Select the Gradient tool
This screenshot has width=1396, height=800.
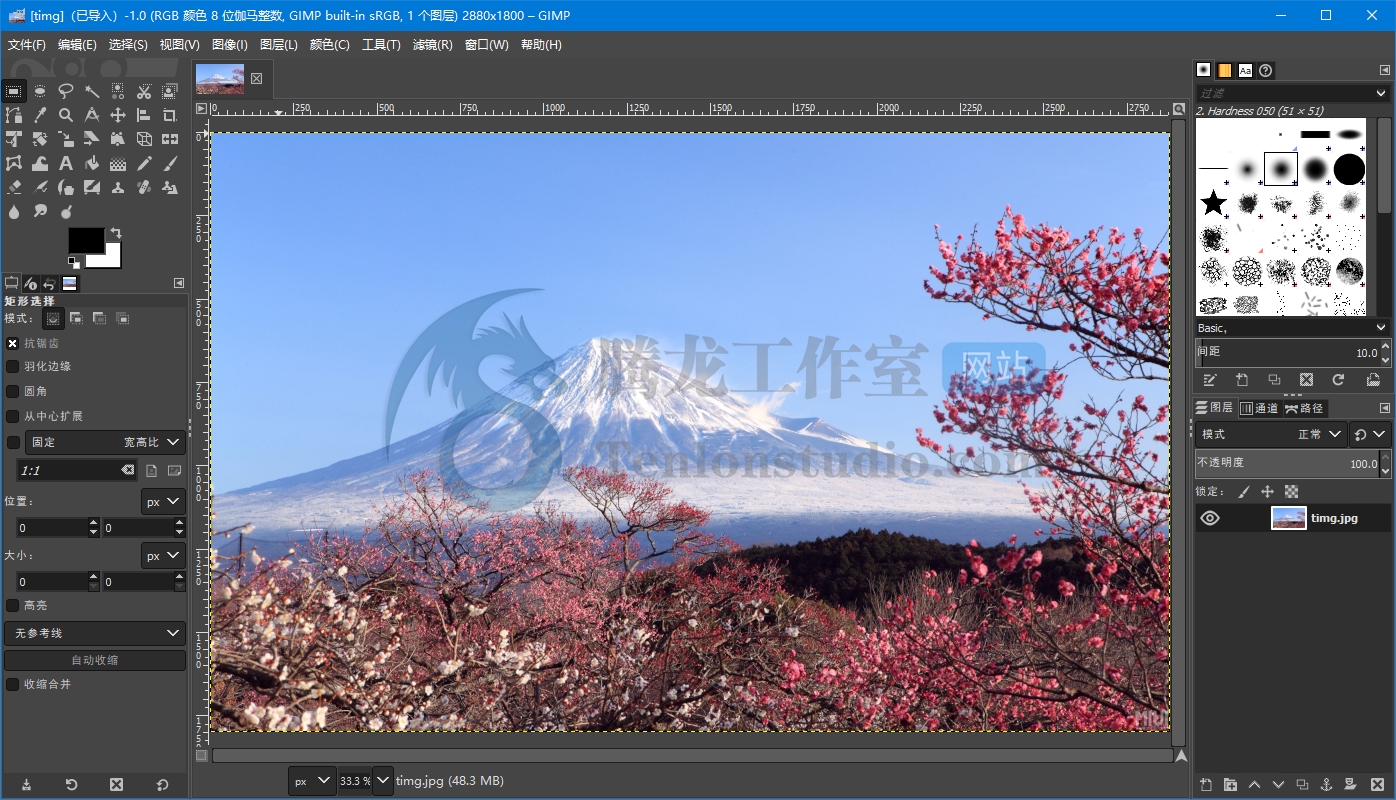(118, 163)
